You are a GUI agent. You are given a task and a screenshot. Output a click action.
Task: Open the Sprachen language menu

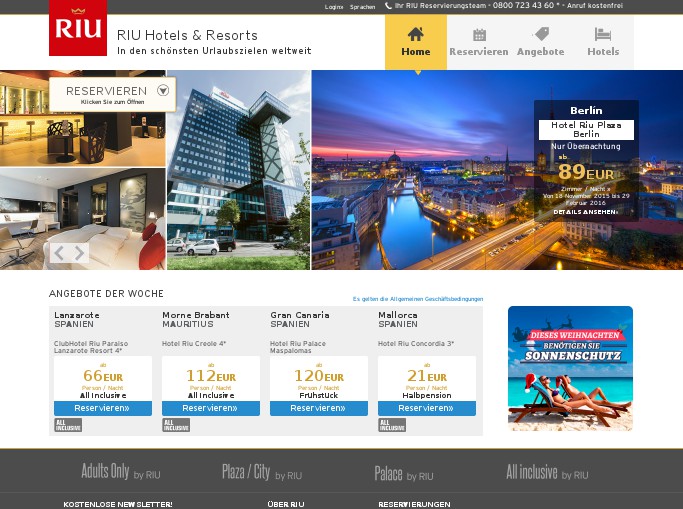(x=362, y=7)
